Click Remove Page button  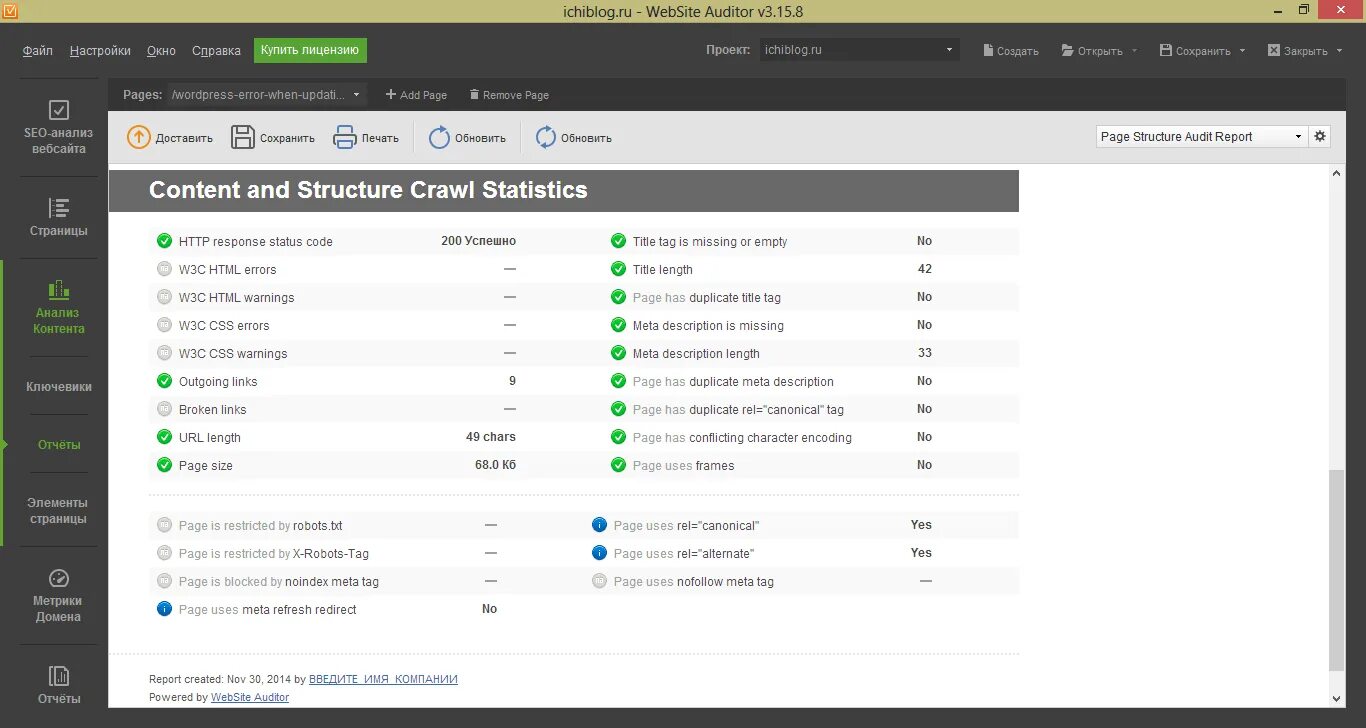pos(509,95)
